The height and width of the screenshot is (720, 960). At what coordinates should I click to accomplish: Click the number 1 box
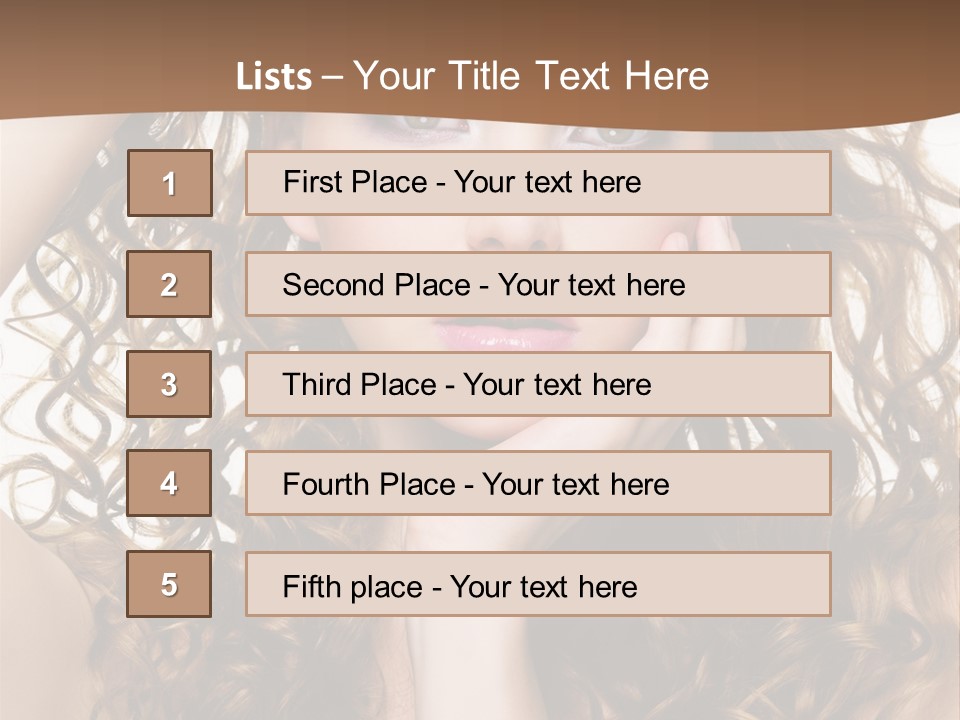(x=169, y=183)
